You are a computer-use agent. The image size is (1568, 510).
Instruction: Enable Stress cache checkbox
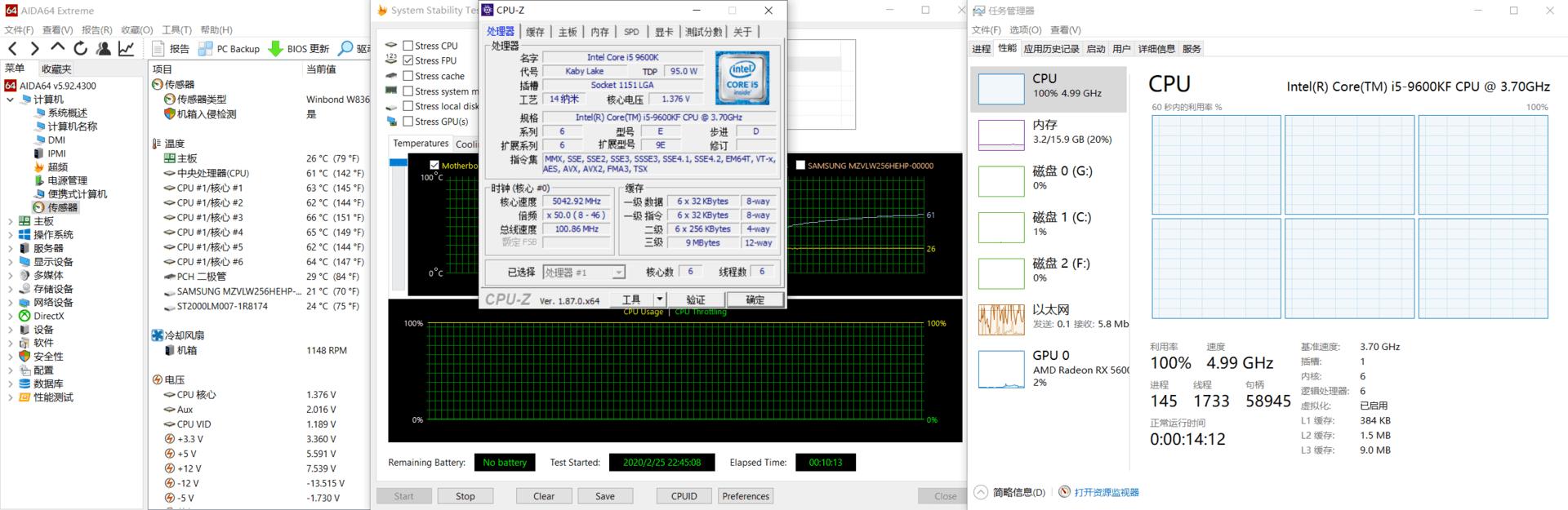click(408, 76)
